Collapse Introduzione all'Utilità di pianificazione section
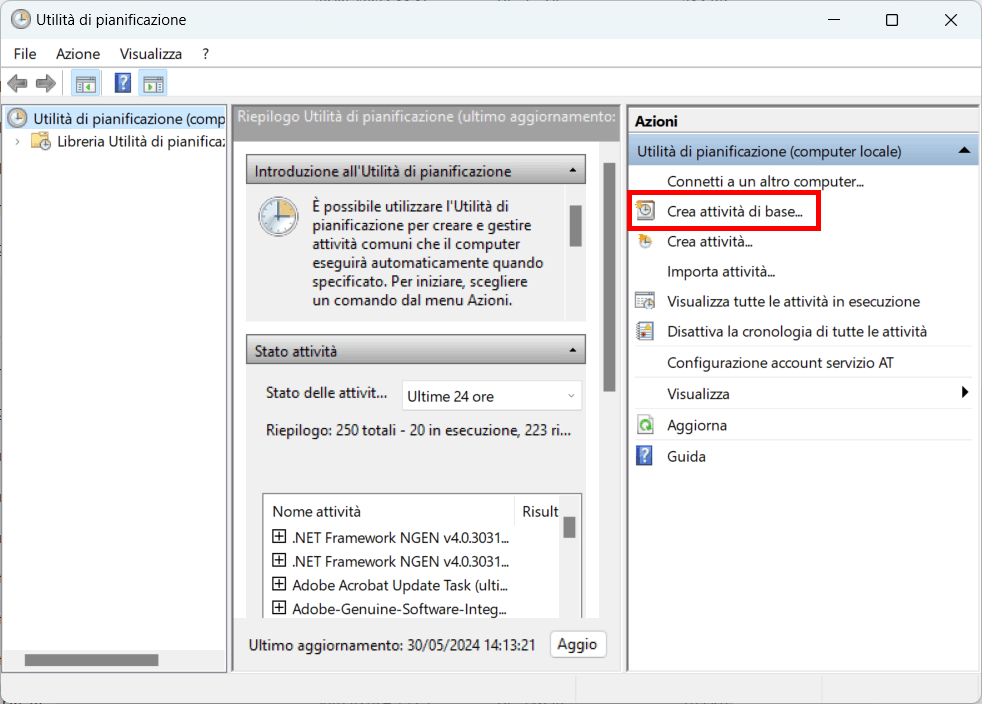The height and width of the screenshot is (704, 982). 571,171
